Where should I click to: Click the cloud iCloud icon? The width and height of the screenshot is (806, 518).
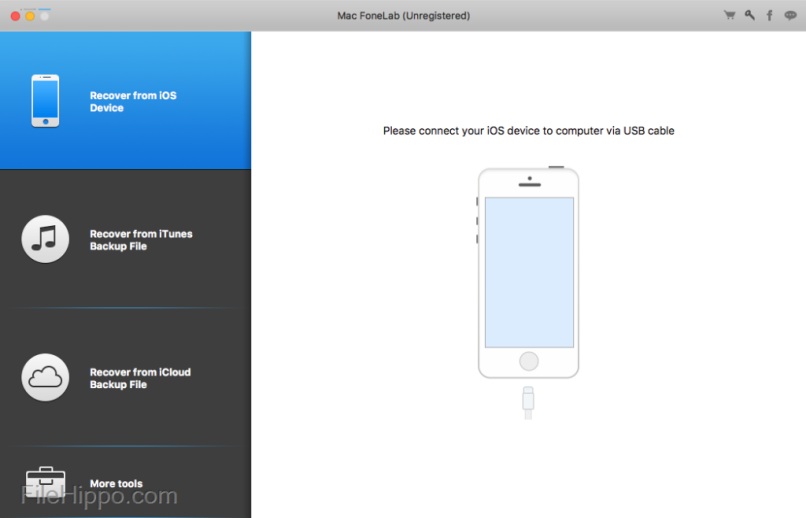(x=45, y=377)
